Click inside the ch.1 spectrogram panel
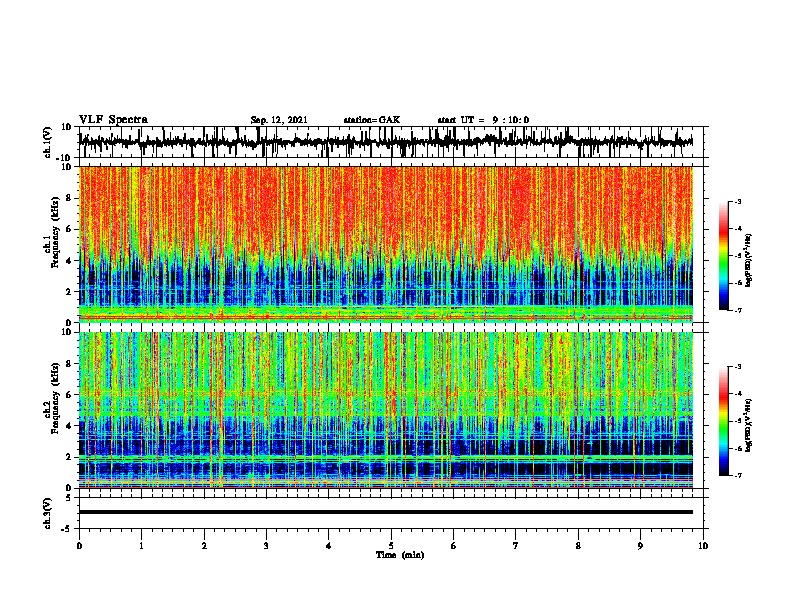Image resolution: width=792 pixels, height=612 pixels. click(x=386, y=244)
